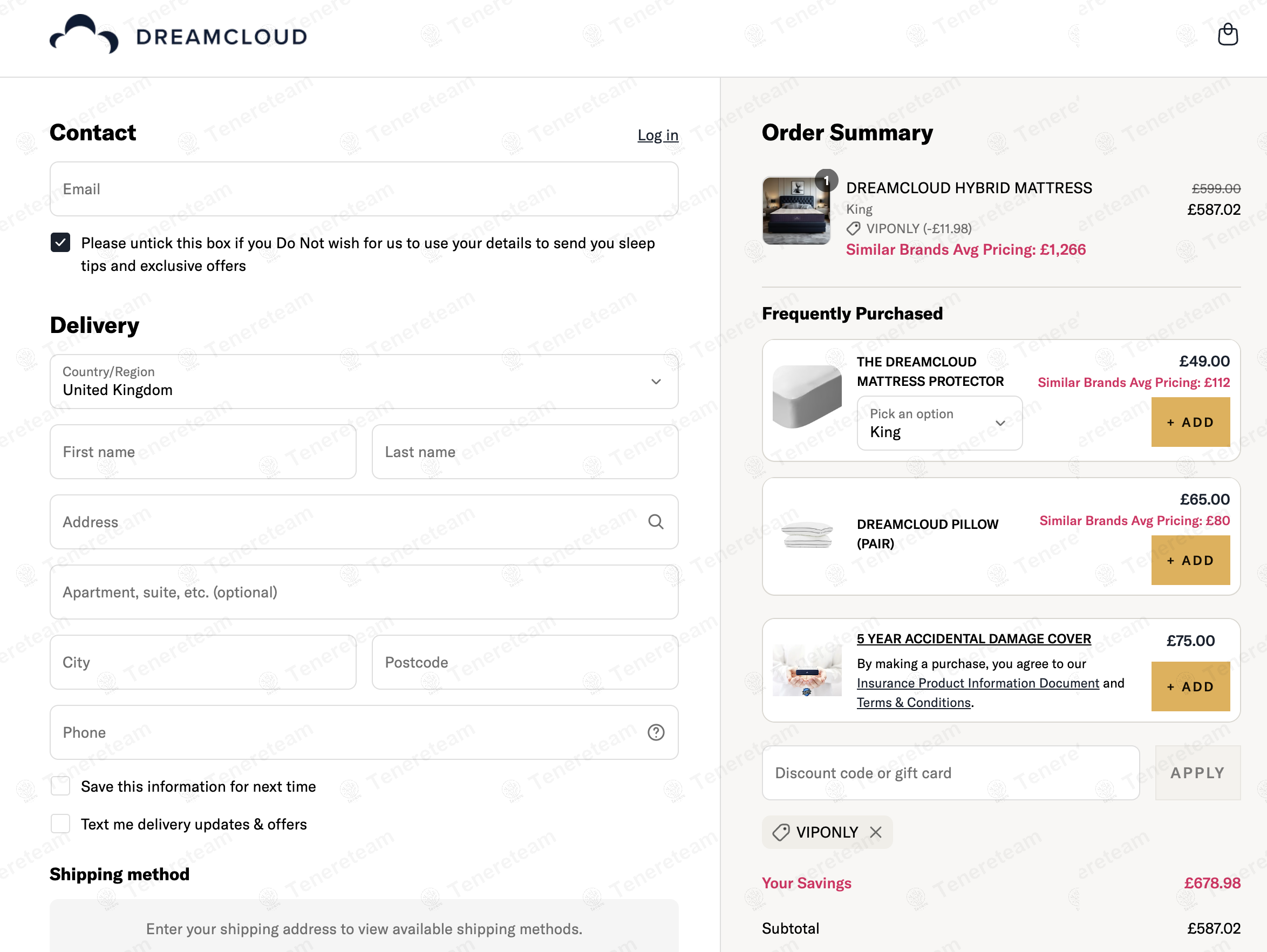Focus the First name field

pos(203,452)
